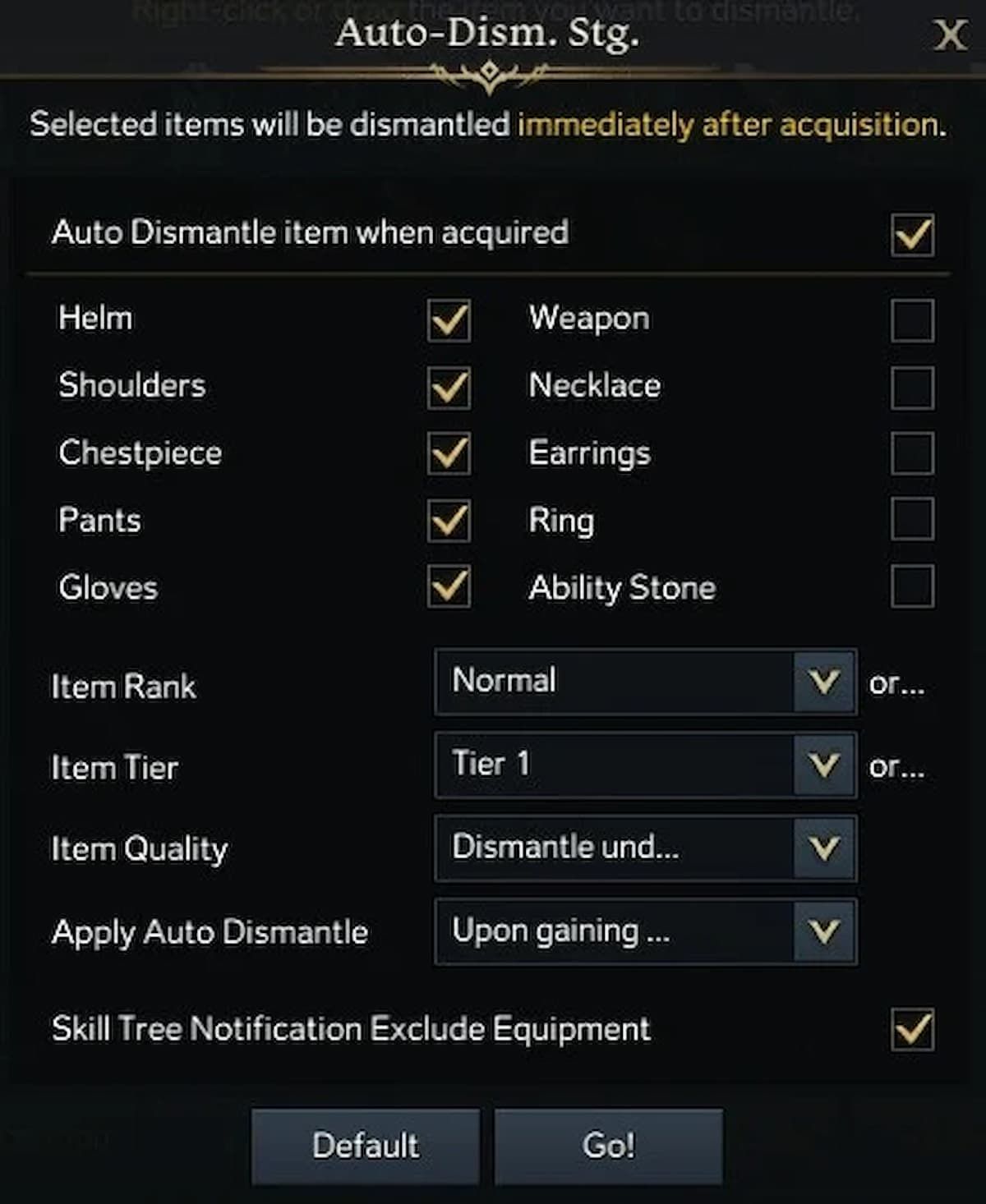Image resolution: width=986 pixels, height=1204 pixels.
Task: Close the Auto-Dism. Stg. window
Action: pos(950,35)
